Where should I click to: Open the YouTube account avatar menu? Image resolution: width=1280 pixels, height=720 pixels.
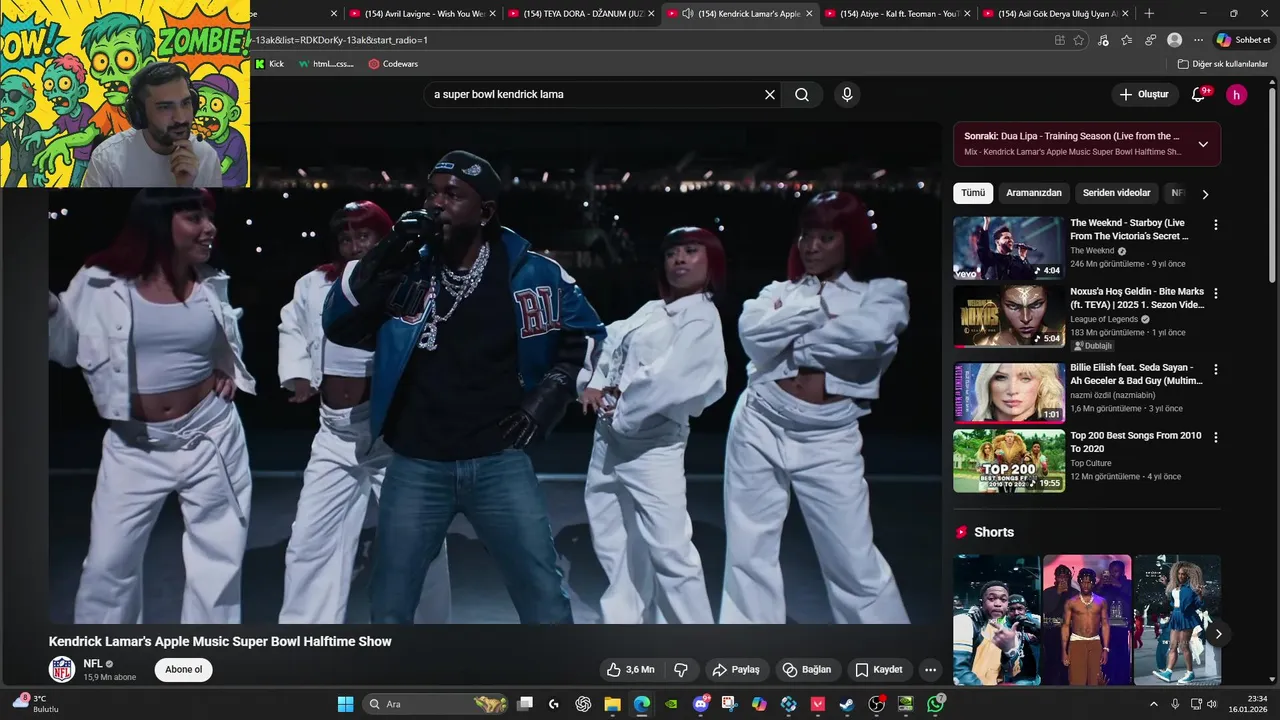pyautogui.click(x=1237, y=95)
